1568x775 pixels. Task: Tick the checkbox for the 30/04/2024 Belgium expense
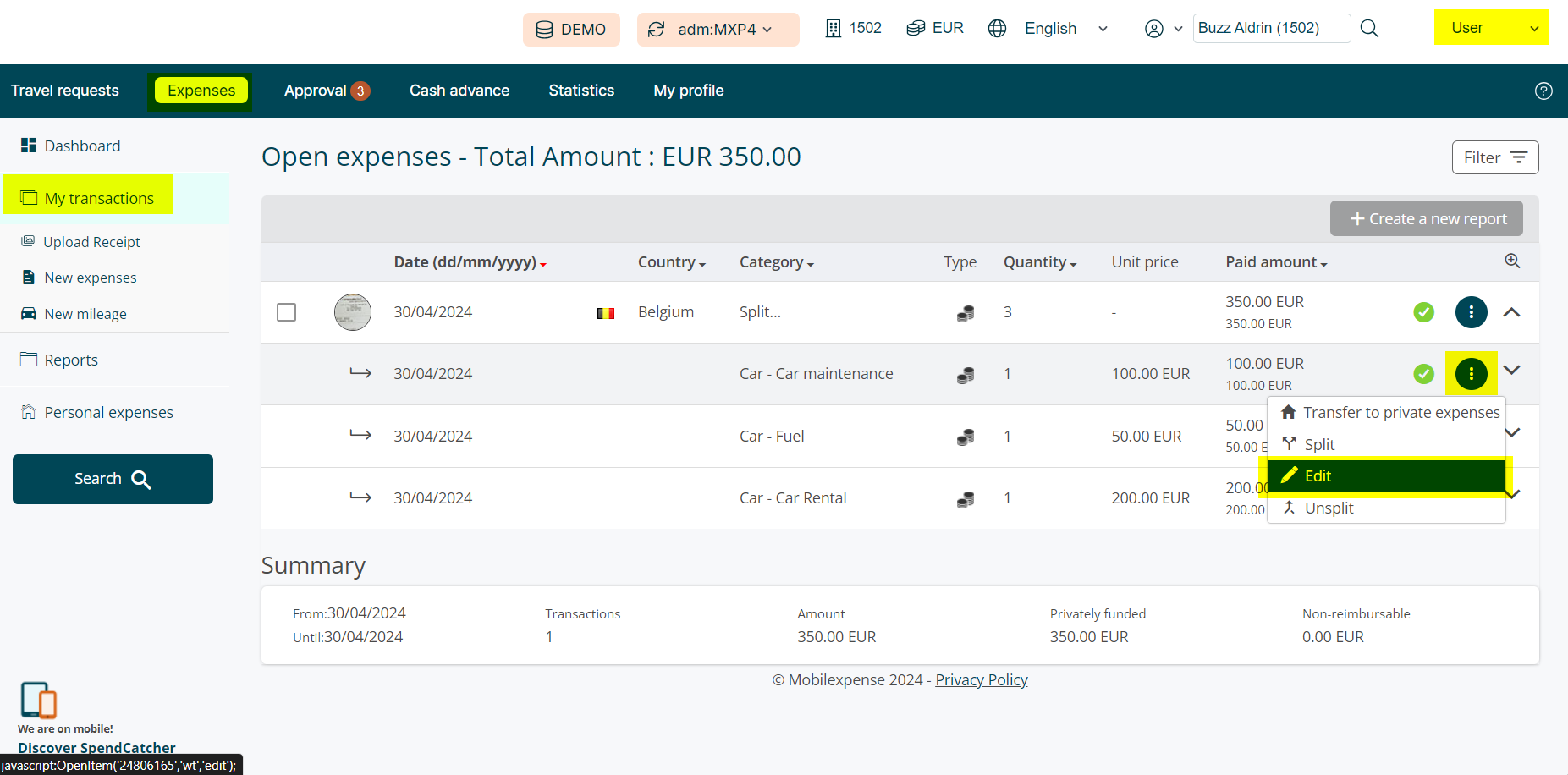point(287,312)
